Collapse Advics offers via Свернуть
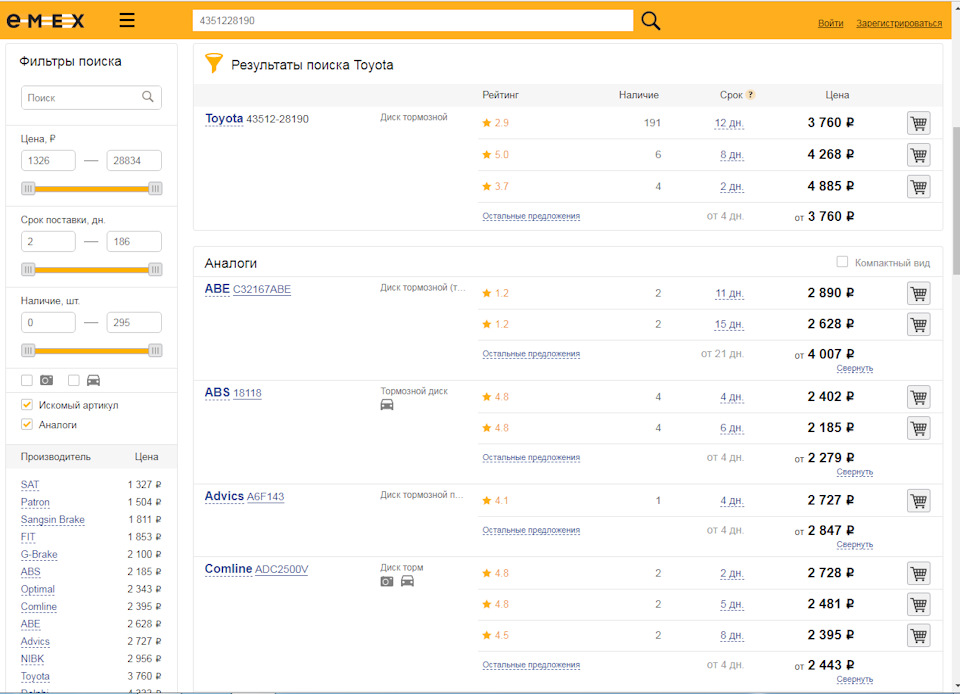This screenshot has height=694, width=960. [x=855, y=544]
